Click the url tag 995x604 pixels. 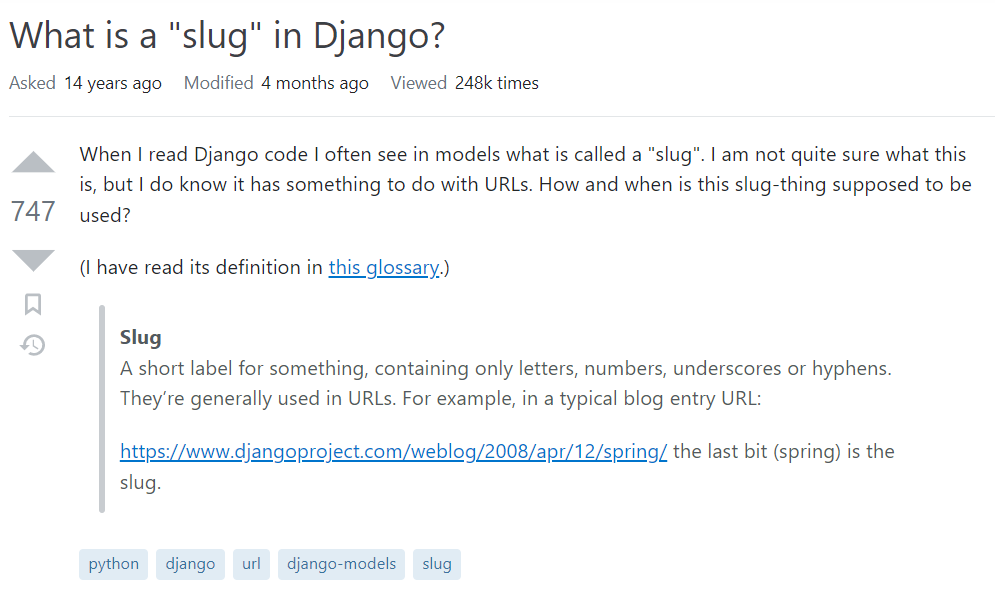251,564
